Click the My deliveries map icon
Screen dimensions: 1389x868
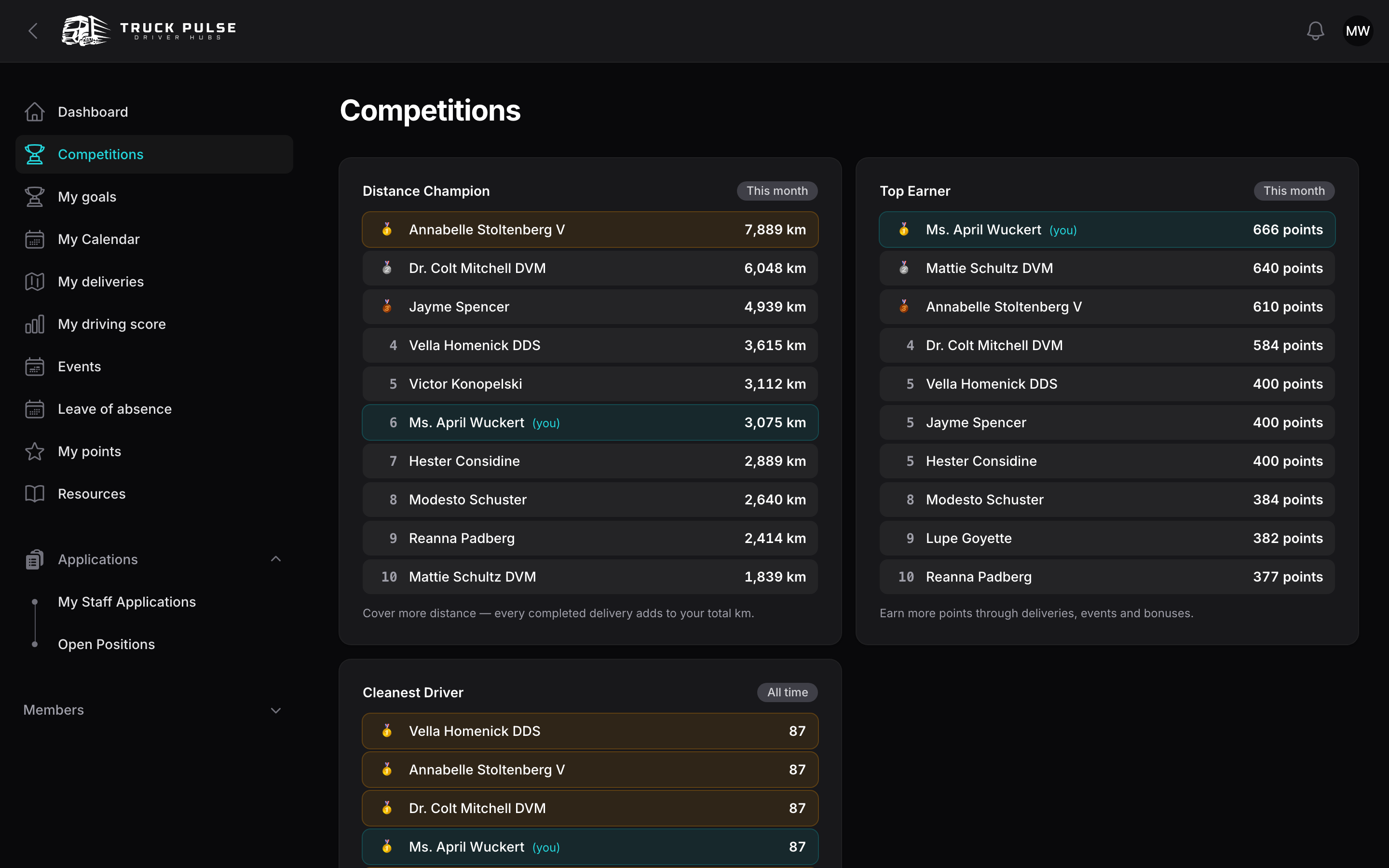pyautogui.click(x=34, y=282)
